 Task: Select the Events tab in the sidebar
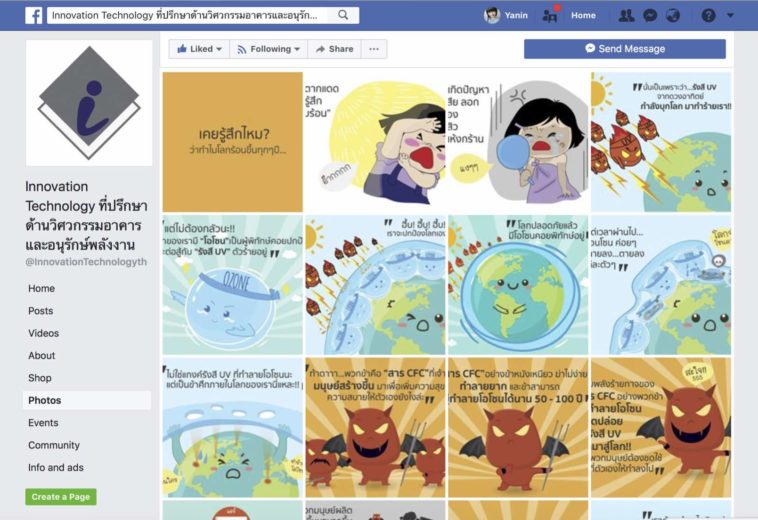43,423
